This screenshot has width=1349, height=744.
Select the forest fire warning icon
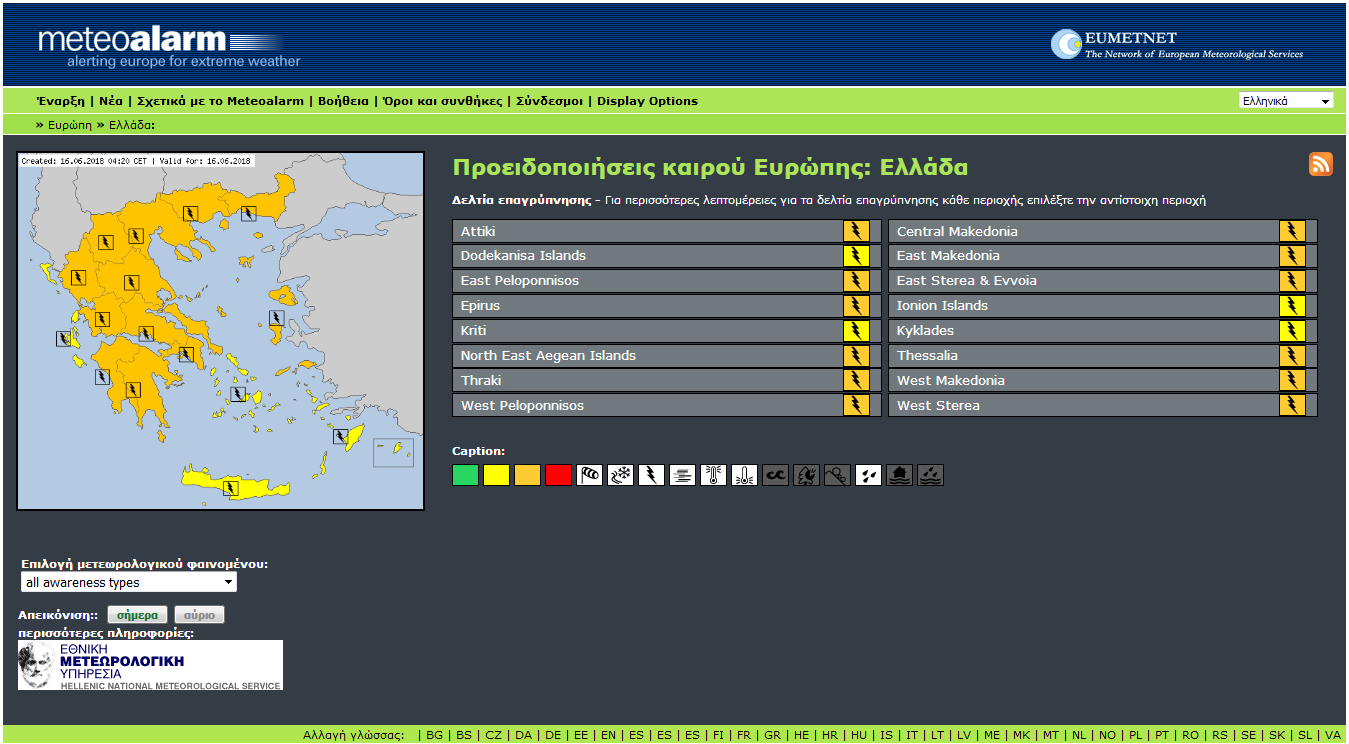[x=806, y=475]
